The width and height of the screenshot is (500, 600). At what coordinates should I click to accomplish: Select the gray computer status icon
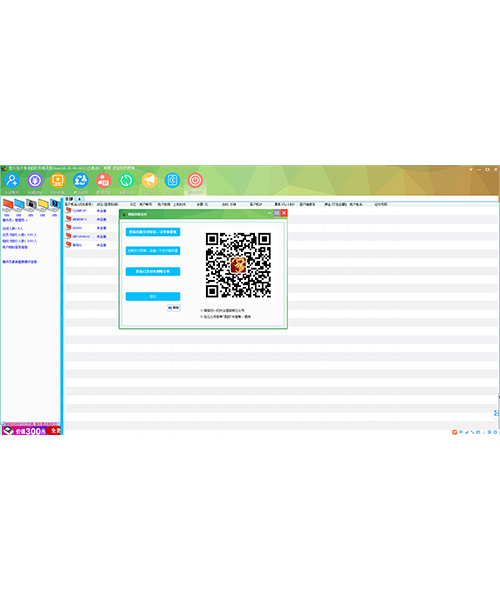(31, 205)
